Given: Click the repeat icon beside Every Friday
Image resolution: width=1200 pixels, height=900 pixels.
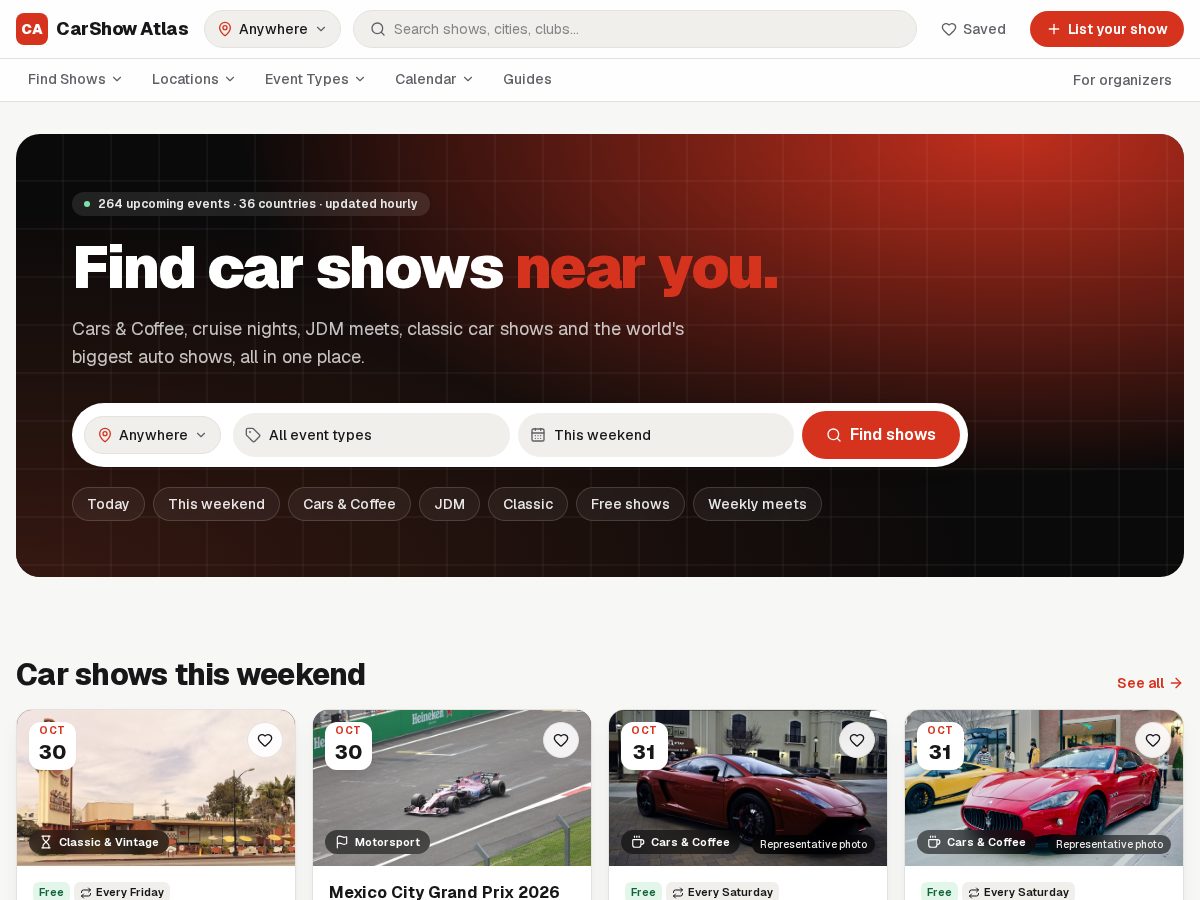Looking at the screenshot, I should [86, 892].
